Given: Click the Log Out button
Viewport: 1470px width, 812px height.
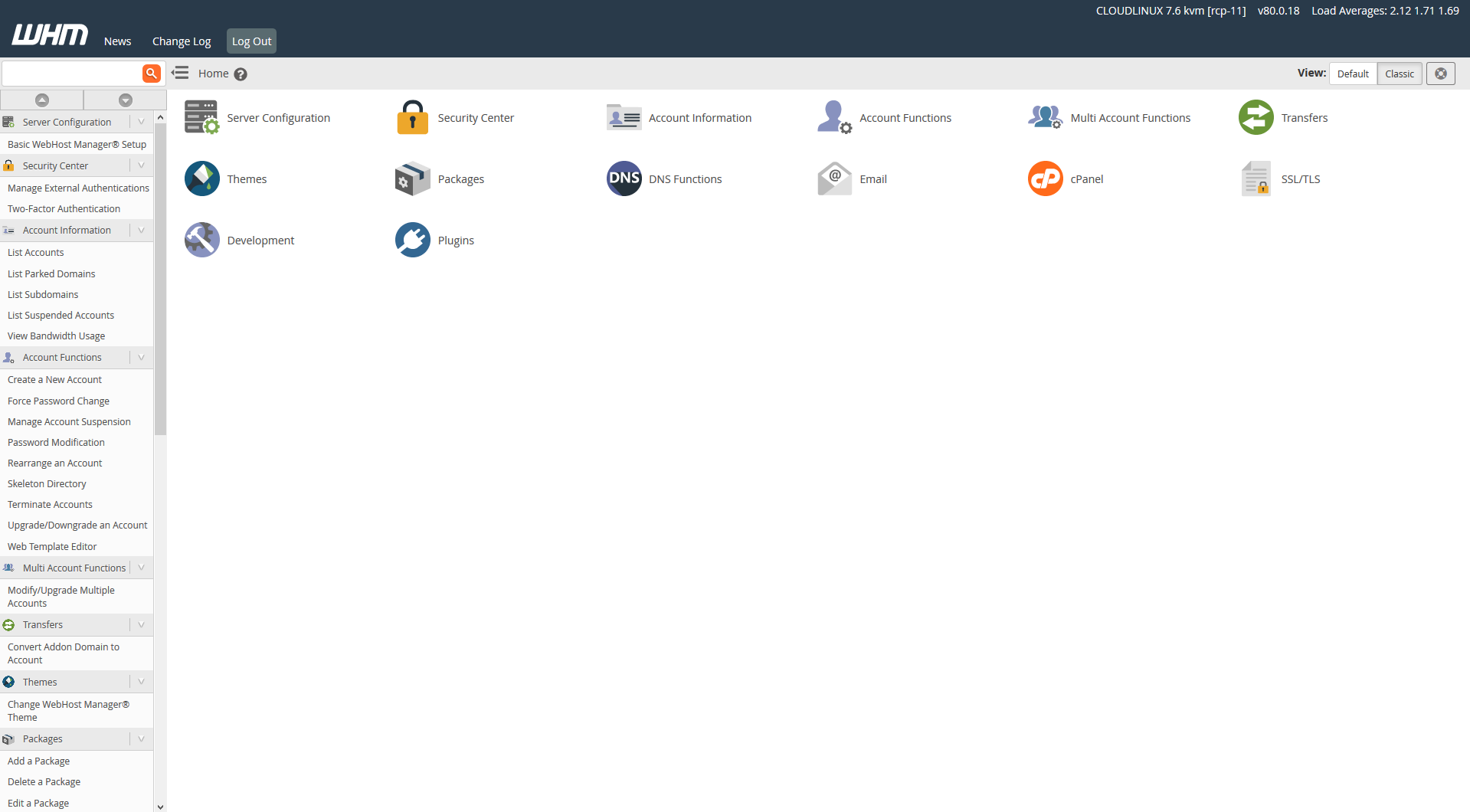Looking at the screenshot, I should (251, 41).
